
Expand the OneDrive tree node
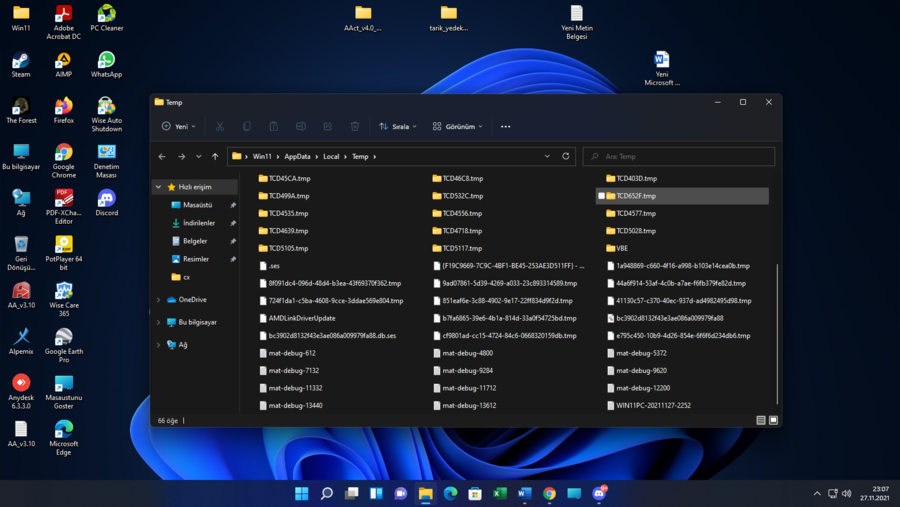pos(158,300)
